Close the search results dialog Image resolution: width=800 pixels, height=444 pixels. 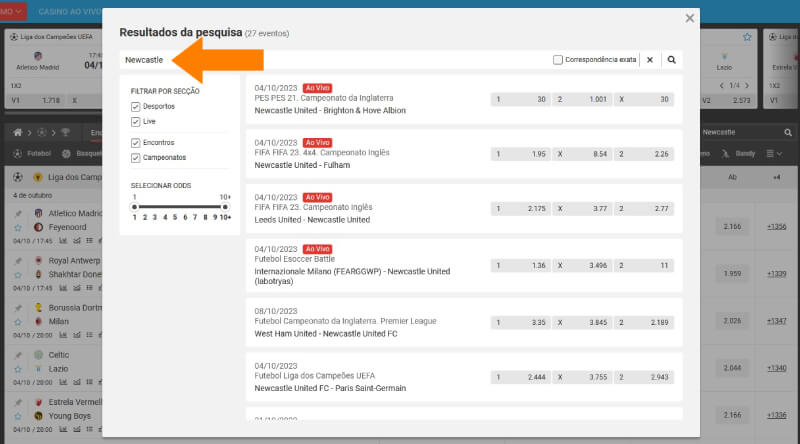coord(689,18)
